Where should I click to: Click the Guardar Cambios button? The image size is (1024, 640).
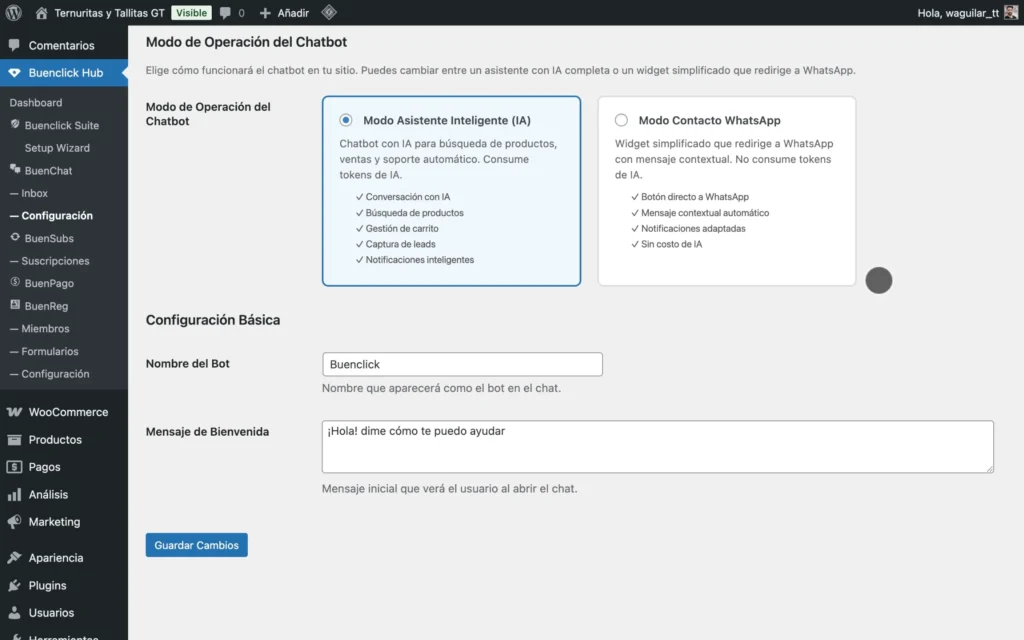[196, 545]
